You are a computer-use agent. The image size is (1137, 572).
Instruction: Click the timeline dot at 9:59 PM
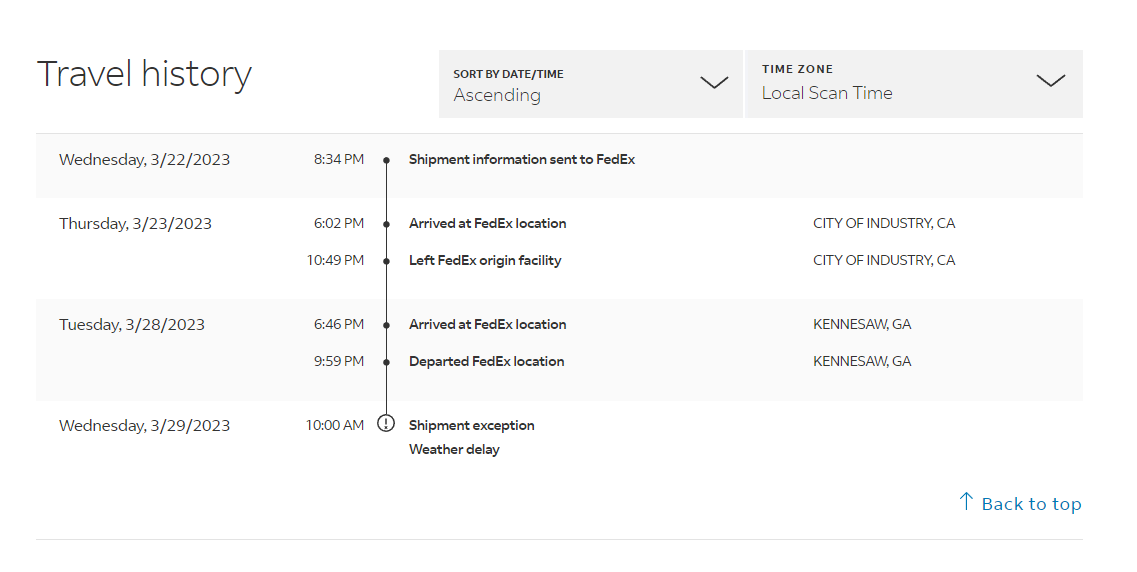coord(386,362)
